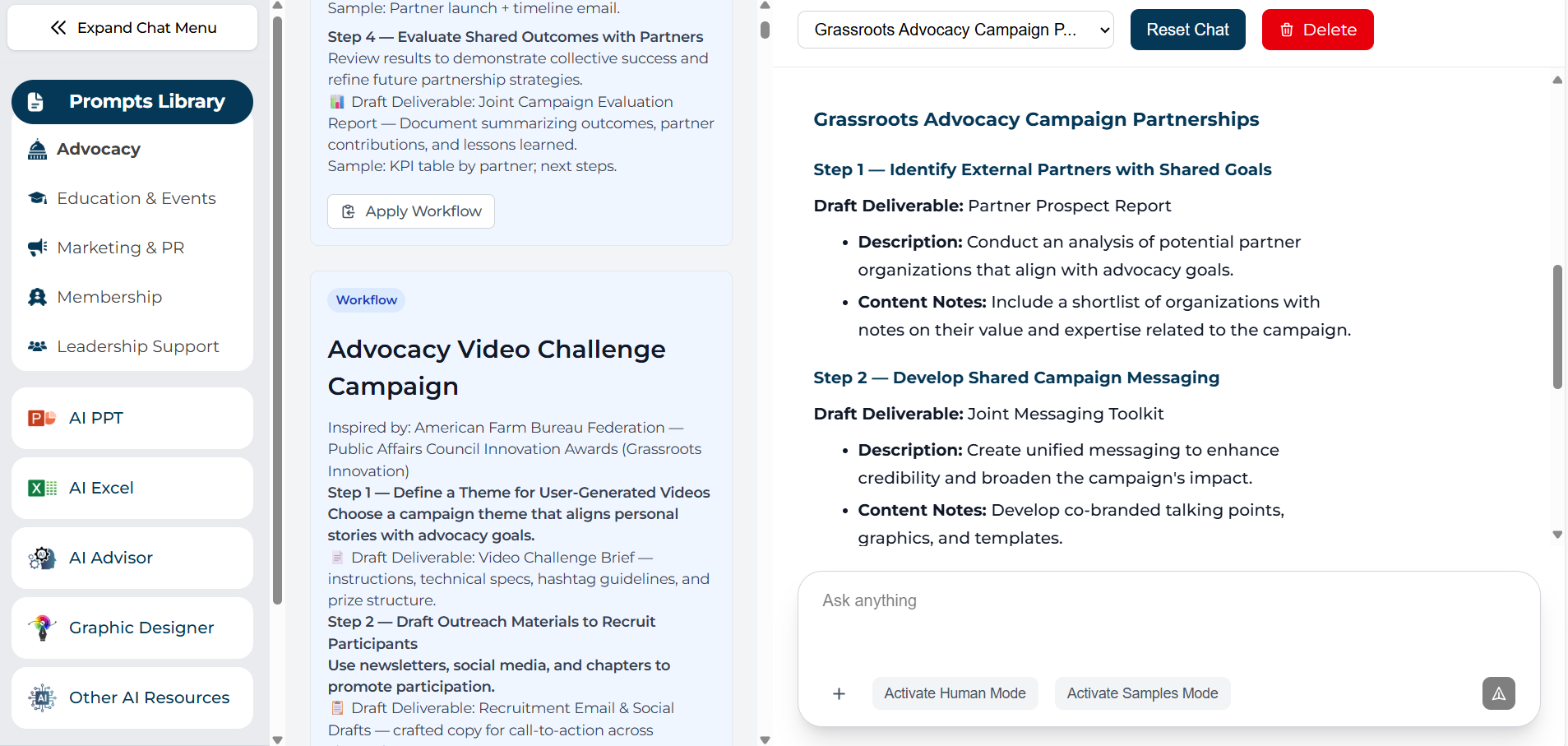Screen dimensions: 1568x746
Task: Click the Education & Events graduation cap icon
Action: click(x=37, y=198)
